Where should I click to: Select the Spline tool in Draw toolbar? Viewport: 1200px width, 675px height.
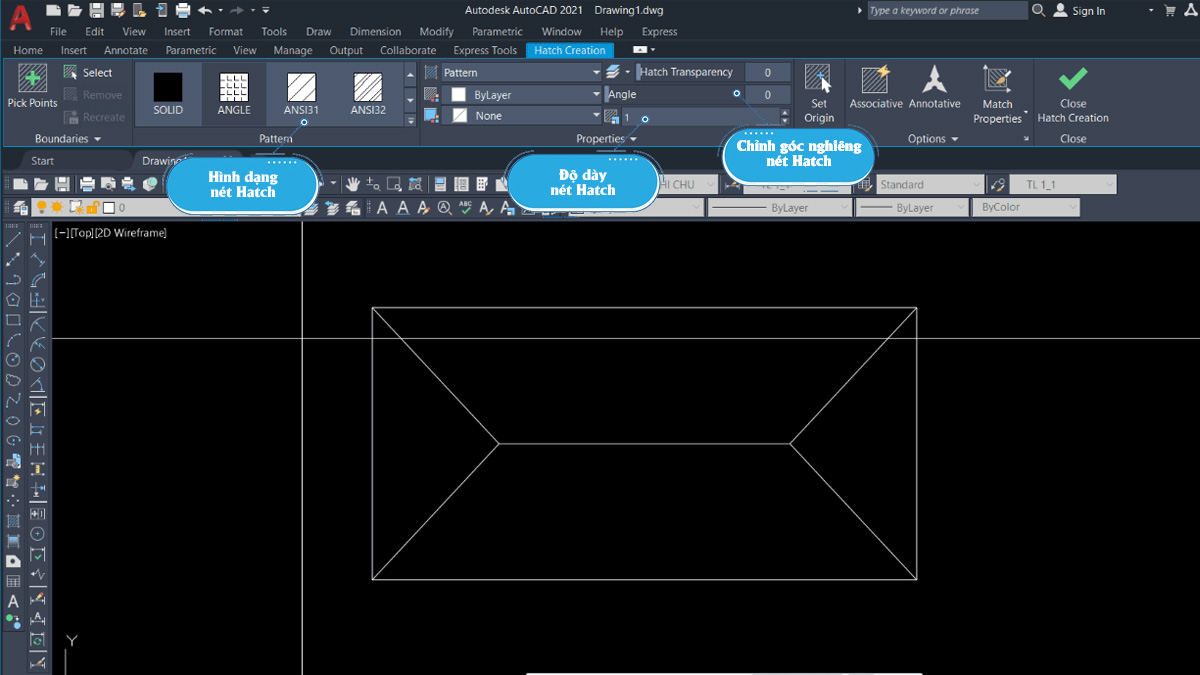[13, 400]
